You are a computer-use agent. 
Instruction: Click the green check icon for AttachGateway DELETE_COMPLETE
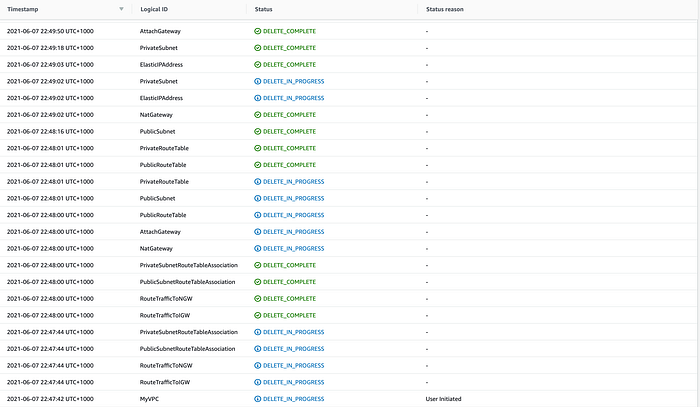(x=258, y=31)
